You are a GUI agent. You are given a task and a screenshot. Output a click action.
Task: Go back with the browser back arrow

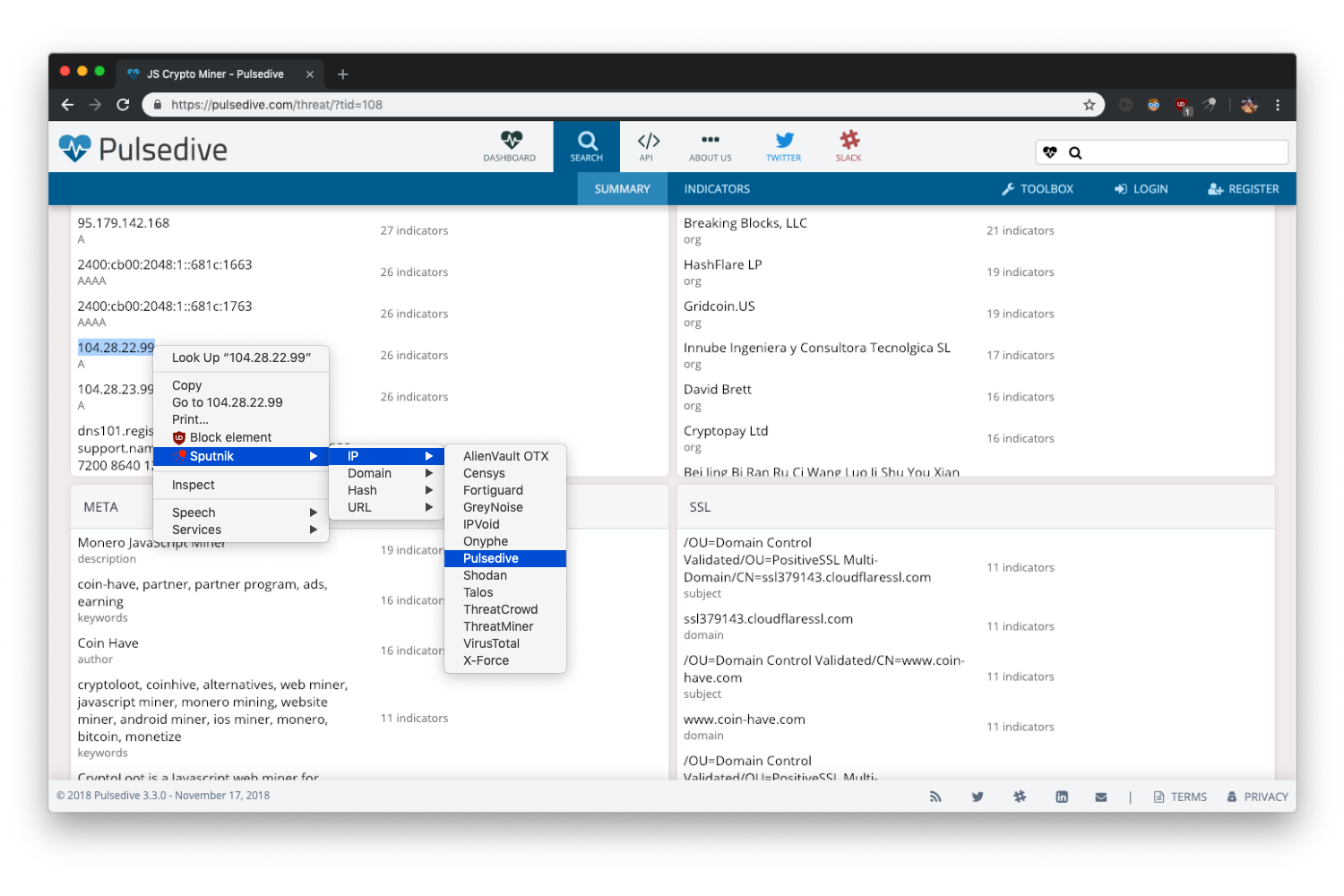coord(67,105)
